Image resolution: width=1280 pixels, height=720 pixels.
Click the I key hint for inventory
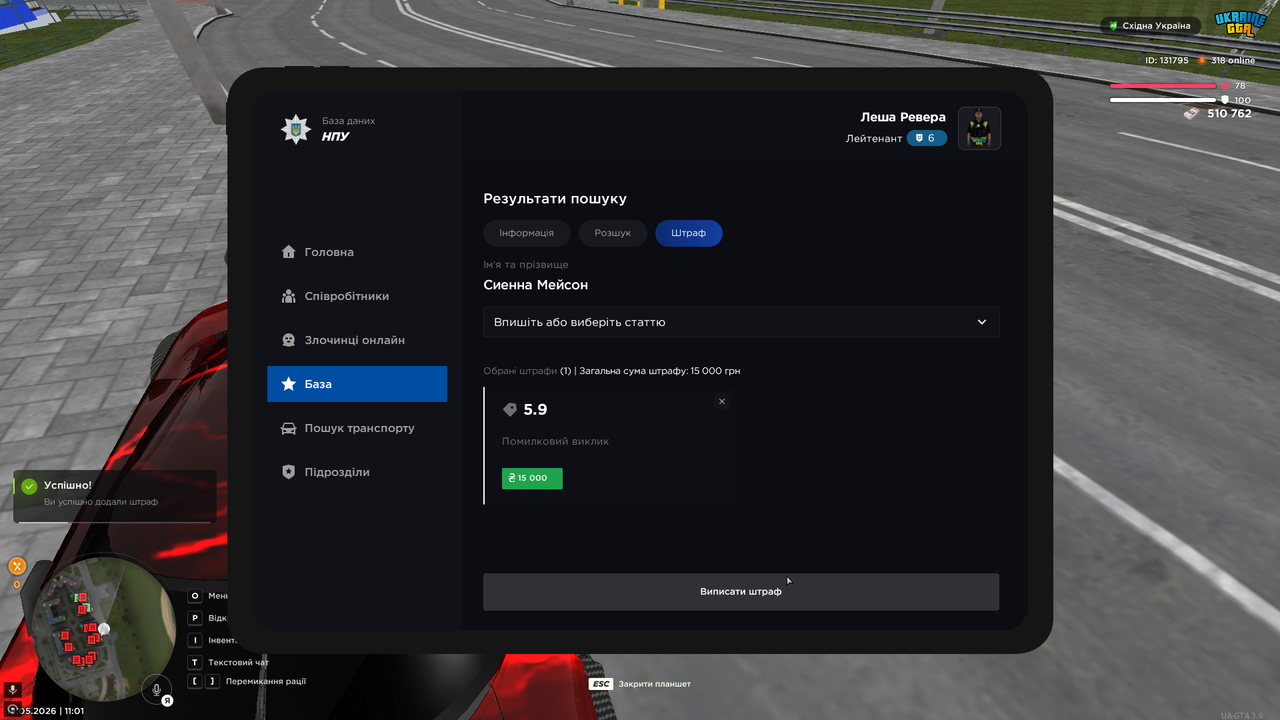(195, 640)
